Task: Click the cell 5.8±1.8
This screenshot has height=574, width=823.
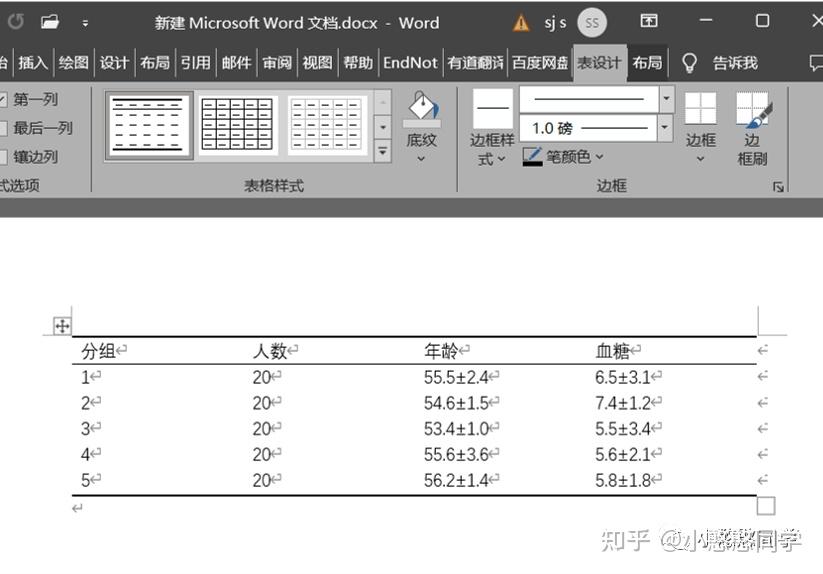Action: click(622, 480)
